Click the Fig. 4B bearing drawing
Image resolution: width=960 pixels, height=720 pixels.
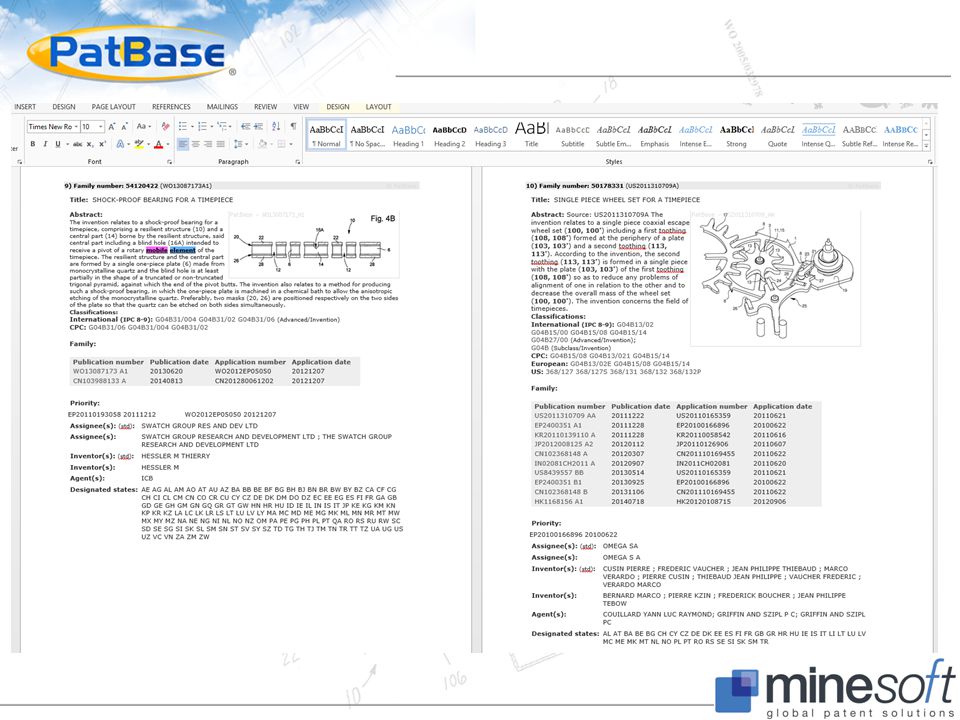pyautogui.click(x=314, y=245)
